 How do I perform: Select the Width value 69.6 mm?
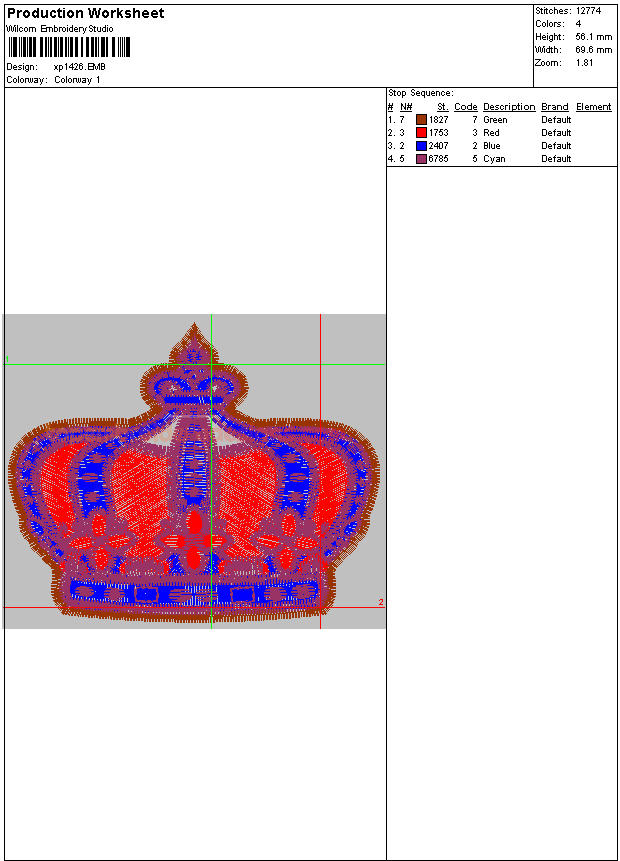tap(594, 50)
